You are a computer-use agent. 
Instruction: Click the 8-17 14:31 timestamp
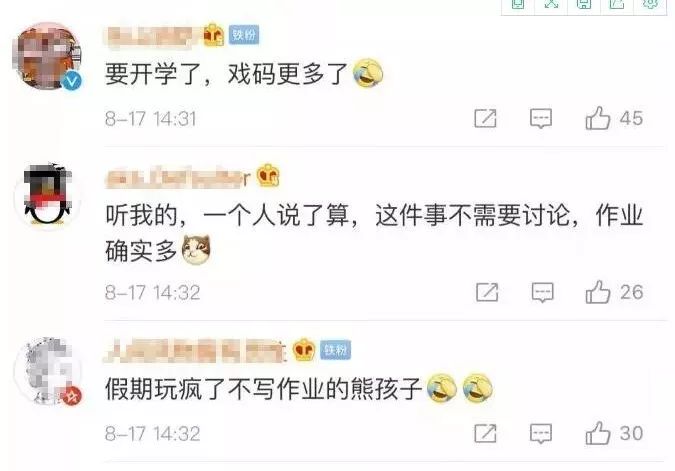(x=151, y=119)
